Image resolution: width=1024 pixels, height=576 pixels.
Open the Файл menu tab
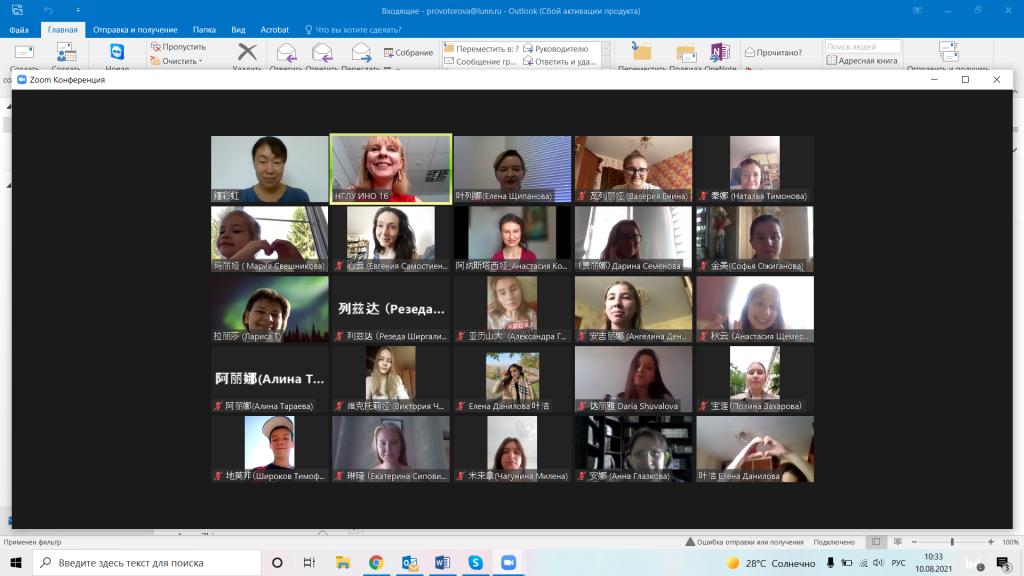tap(19, 30)
